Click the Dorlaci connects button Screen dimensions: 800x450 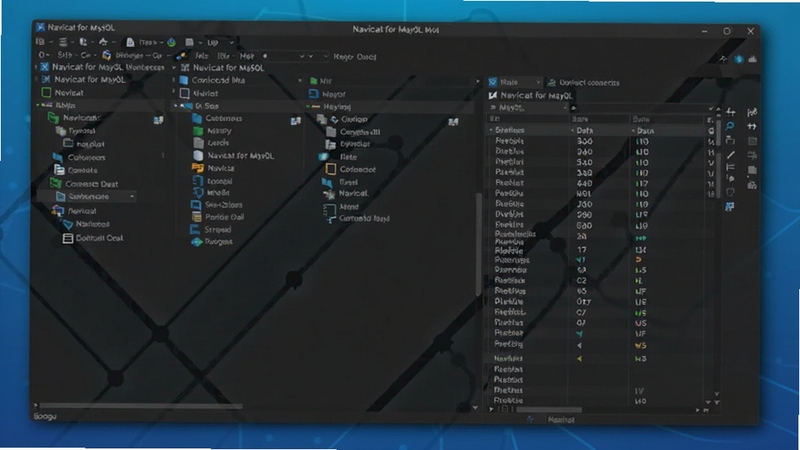pos(583,83)
